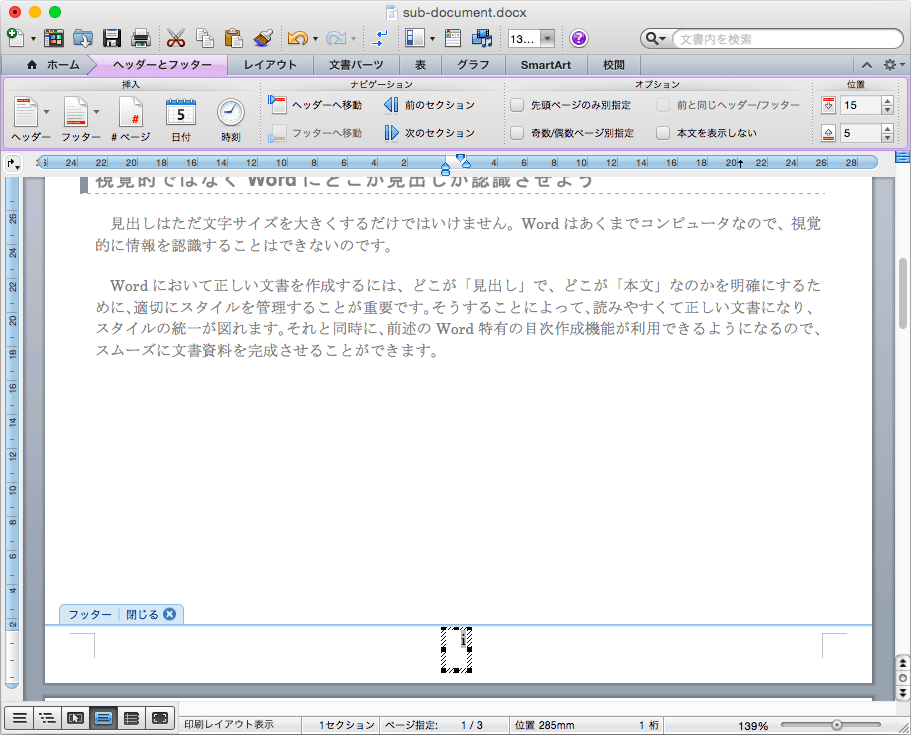Click the first line indent marker
This screenshot has width=911, height=735.
[x=460, y=157]
